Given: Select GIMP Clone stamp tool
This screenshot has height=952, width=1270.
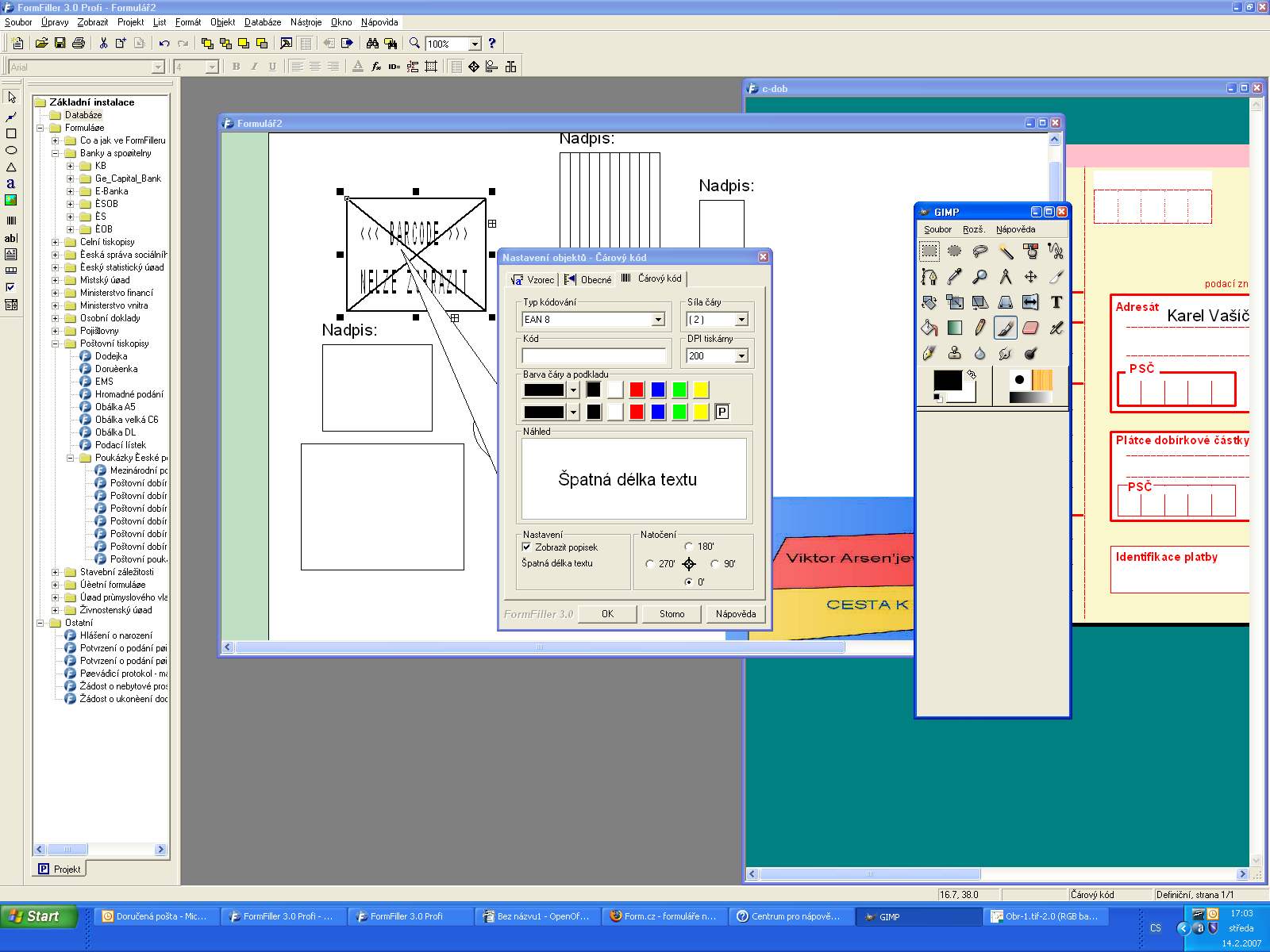Looking at the screenshot, I should (x=954, y=353).
